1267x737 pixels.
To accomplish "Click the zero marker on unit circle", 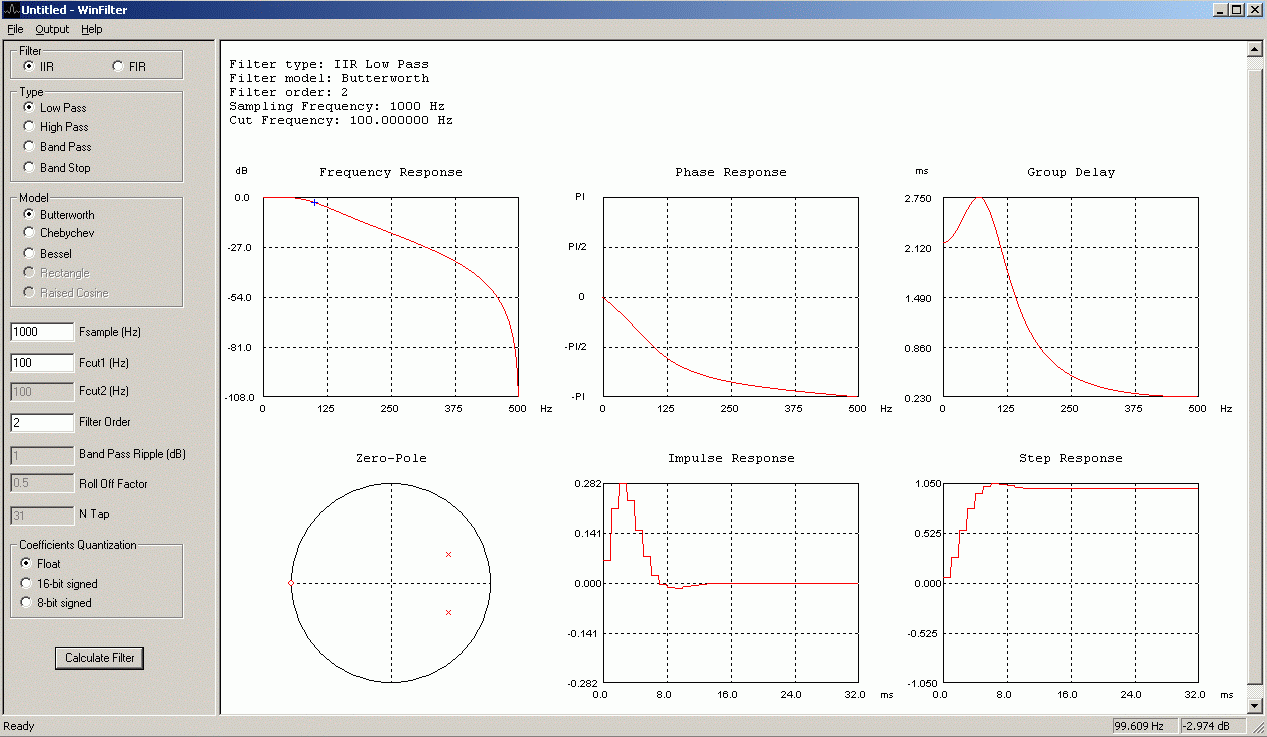I will pyautogui.click(x=290, y=583).
